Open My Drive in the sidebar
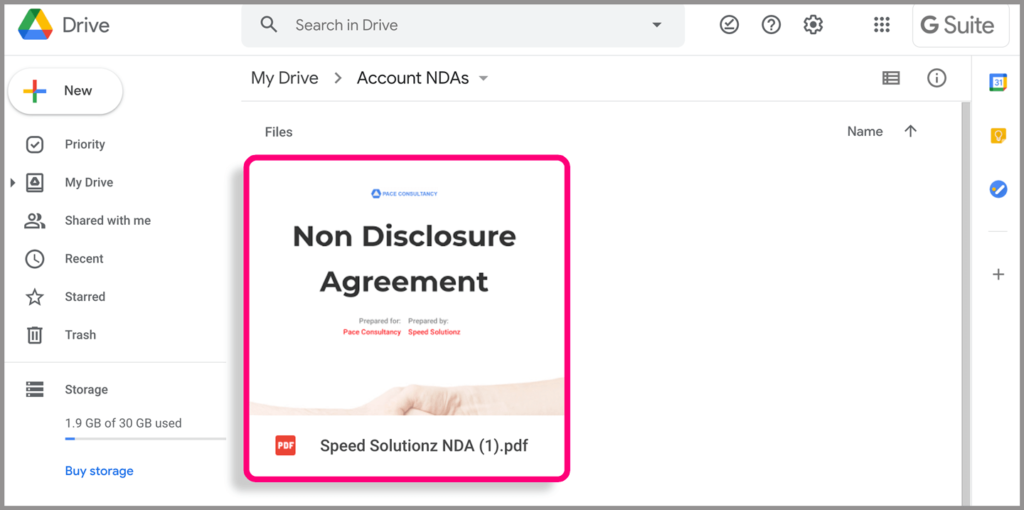 [89, 182]
